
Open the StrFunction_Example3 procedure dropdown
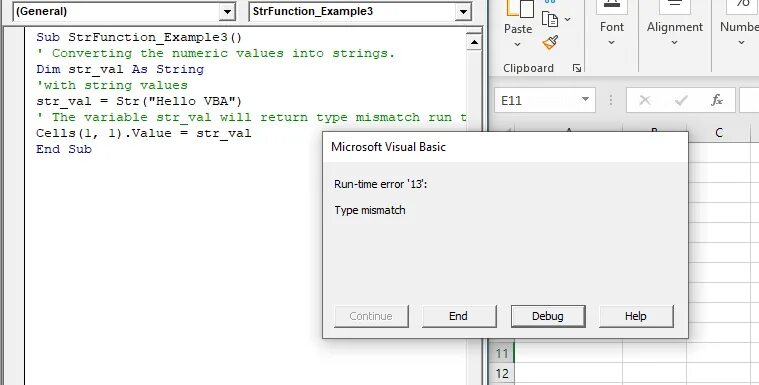(463, 12)
